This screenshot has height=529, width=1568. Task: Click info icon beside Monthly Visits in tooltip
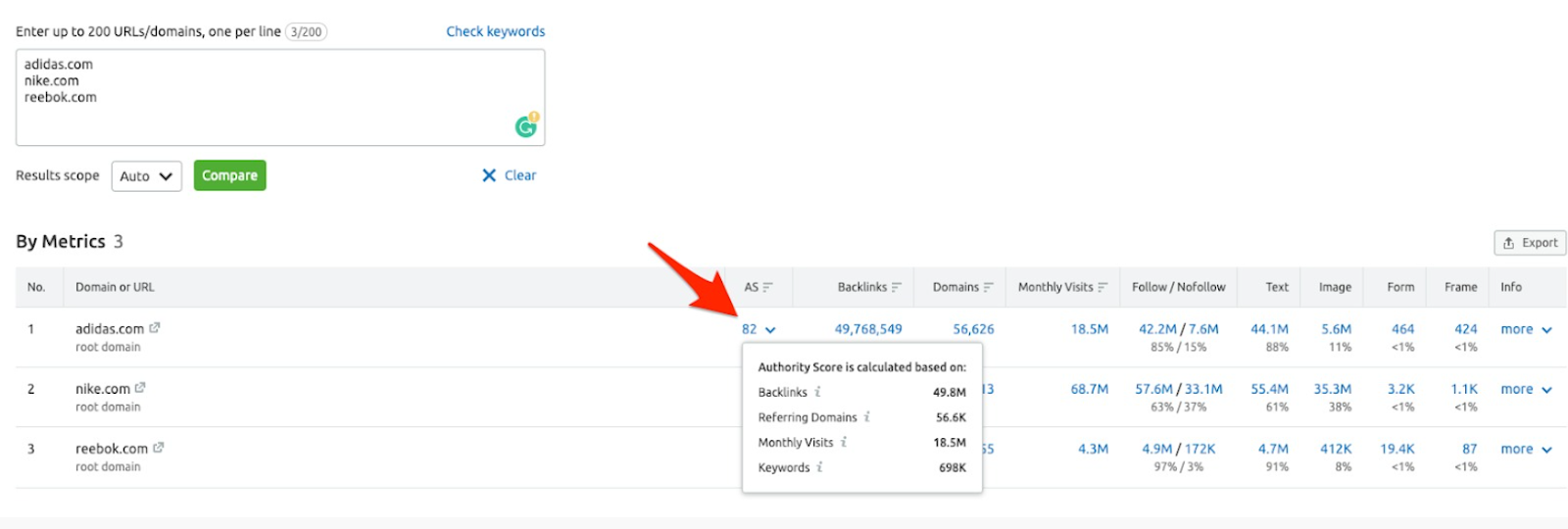coord(844,443)
